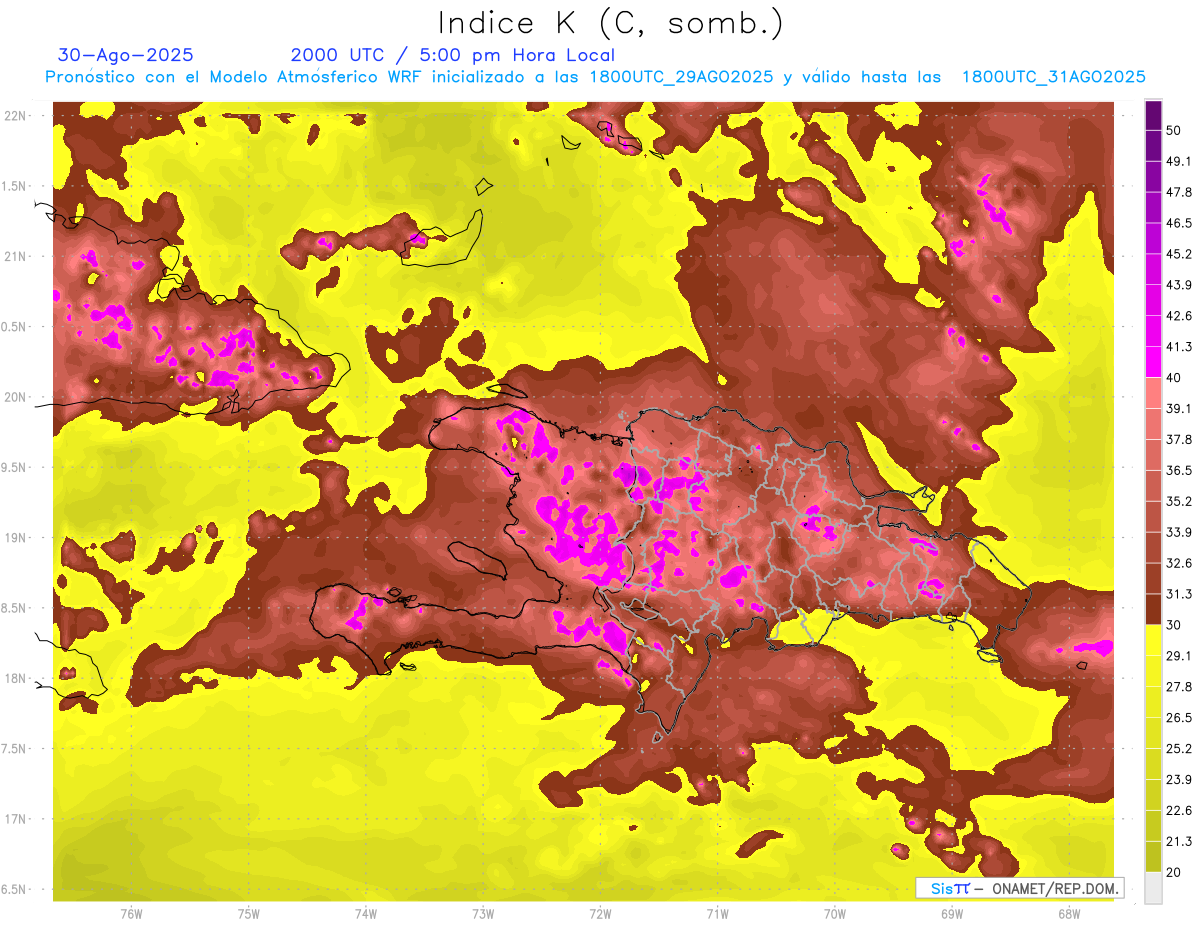Image resolution: width=1200 pixels, height=927 pixels.
Task: Click the colorbar value 33.9
Action: pyautogui.click(x=1178, y=532)
